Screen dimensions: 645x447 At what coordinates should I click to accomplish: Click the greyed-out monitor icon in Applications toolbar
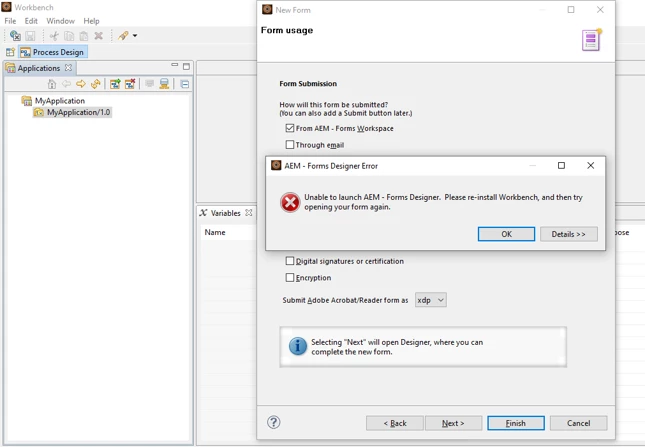click(x=149, y=84)
